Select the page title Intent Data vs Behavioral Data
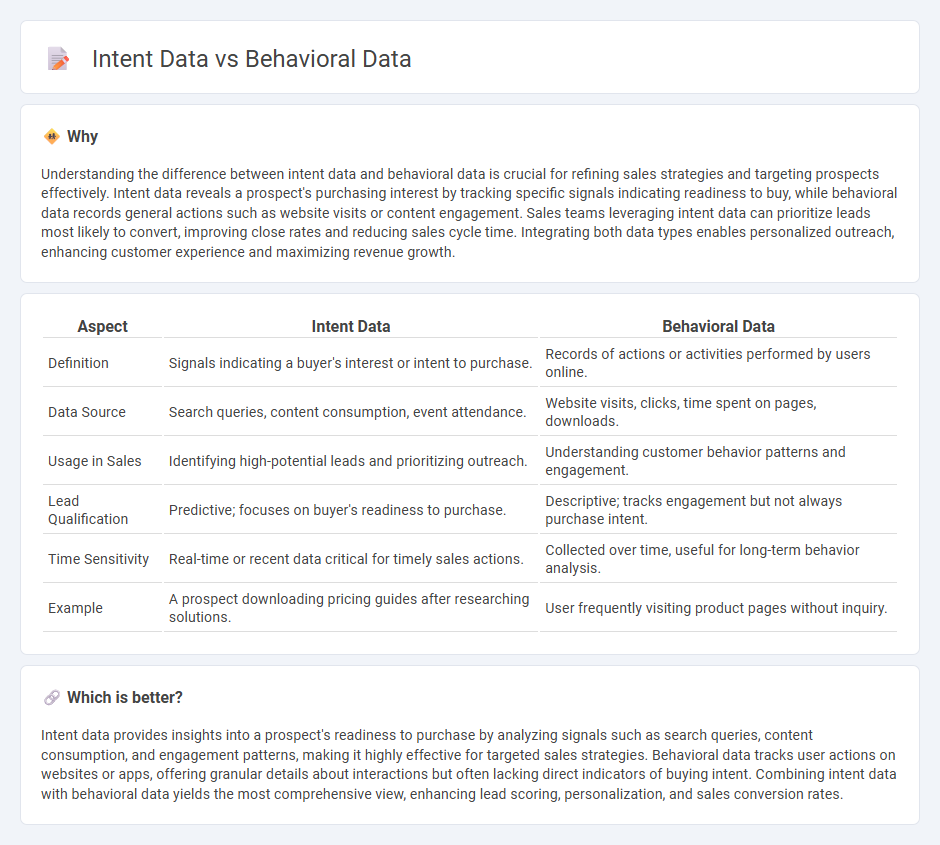The image size is (940, 845). (251, 59)
